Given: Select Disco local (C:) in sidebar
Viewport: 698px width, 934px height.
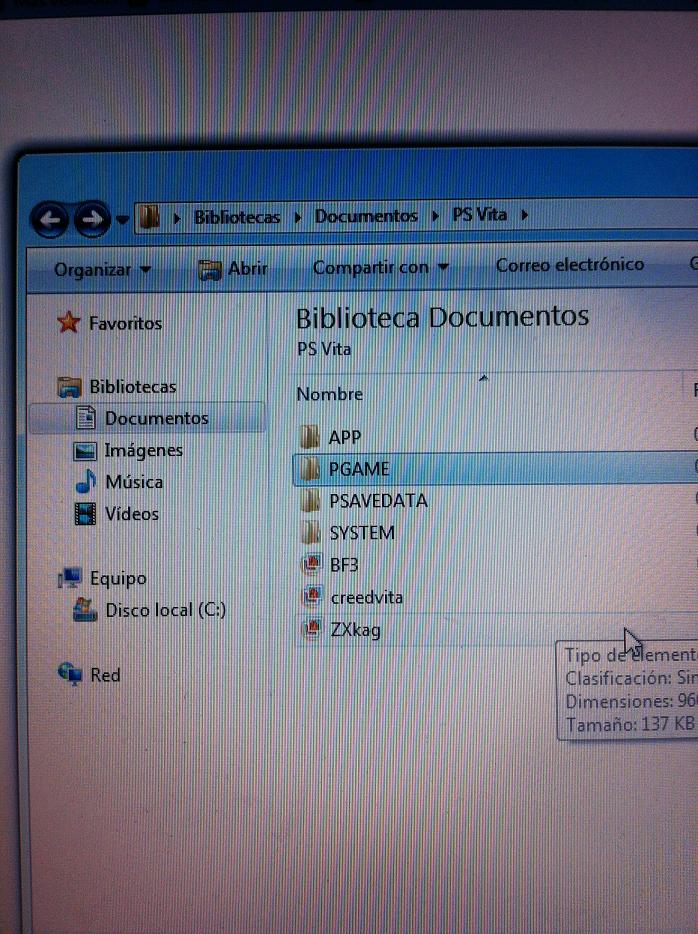Looking at the screenshot, I should [166, 610].
